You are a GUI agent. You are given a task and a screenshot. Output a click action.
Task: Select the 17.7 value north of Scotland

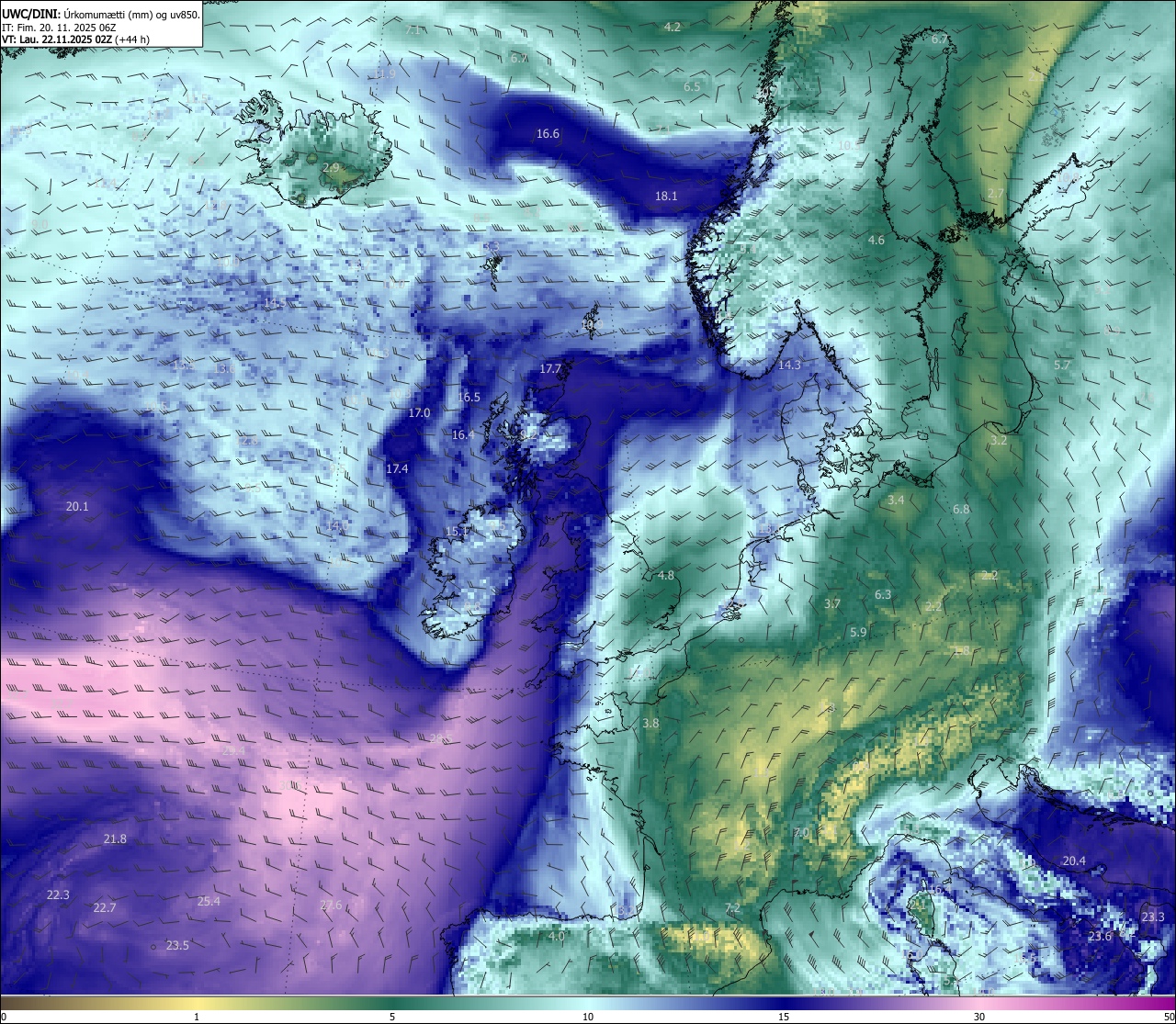coord(550,369)
